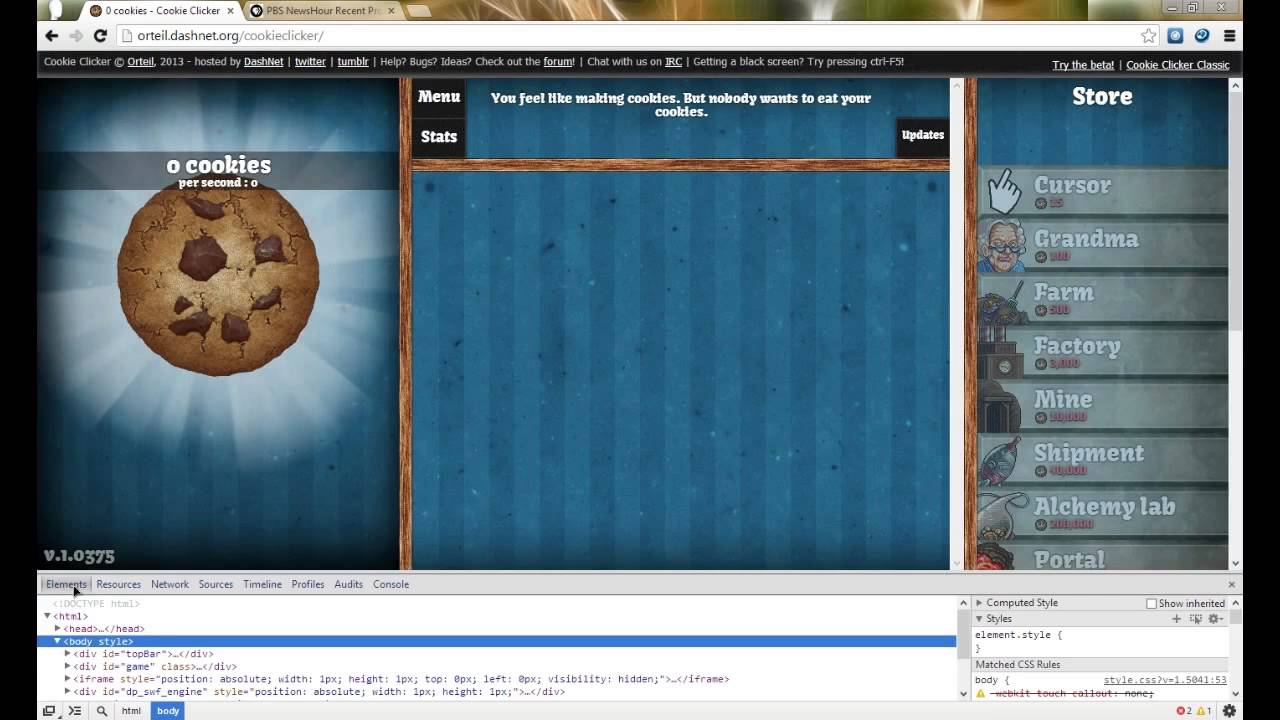The image size is (1280, 720).
Task: Purchase the Grandma building
Action: pos(1102,245)
